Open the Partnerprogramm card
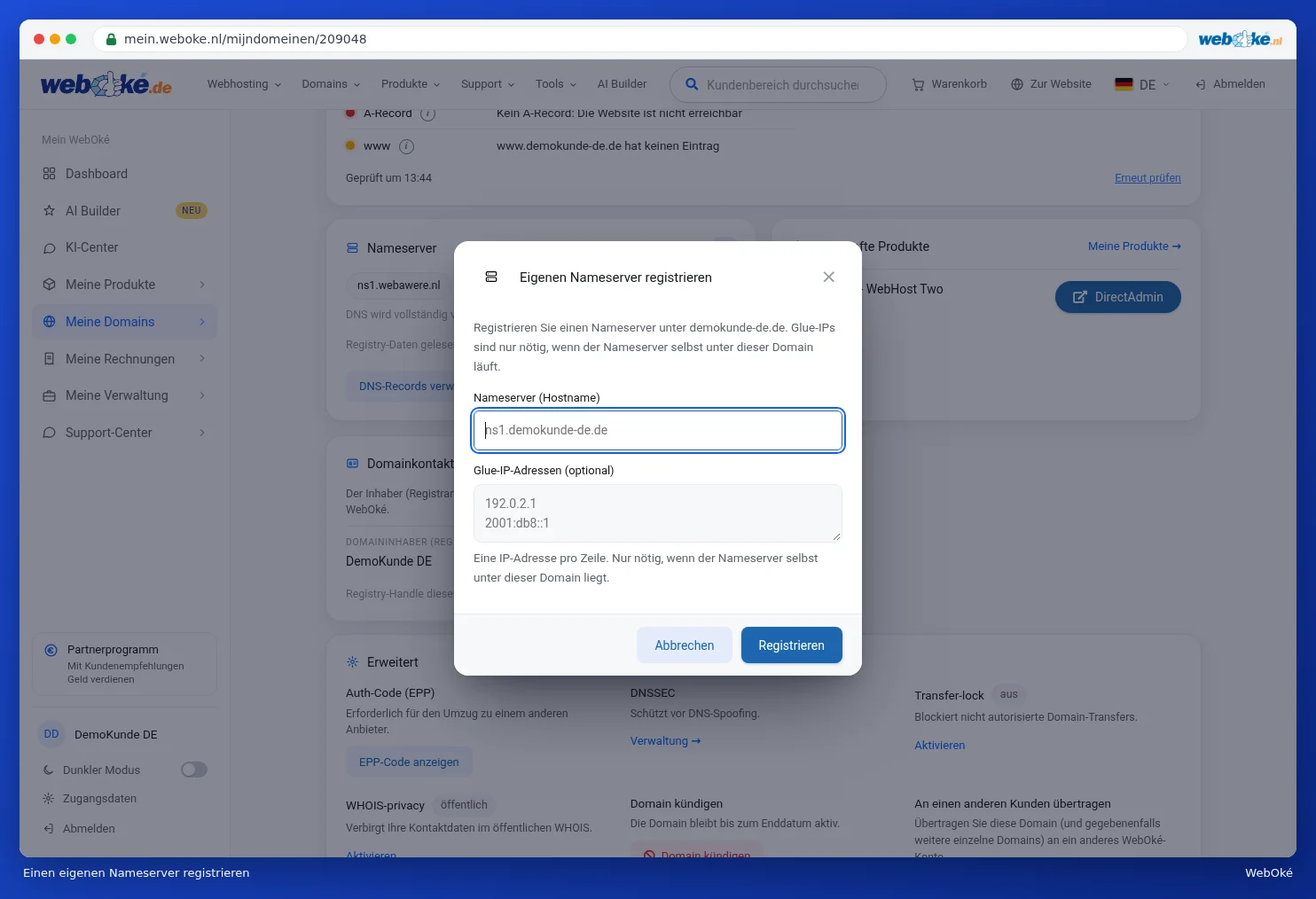Viewport: 1316px width, 899px height. [x=124, y=664]
